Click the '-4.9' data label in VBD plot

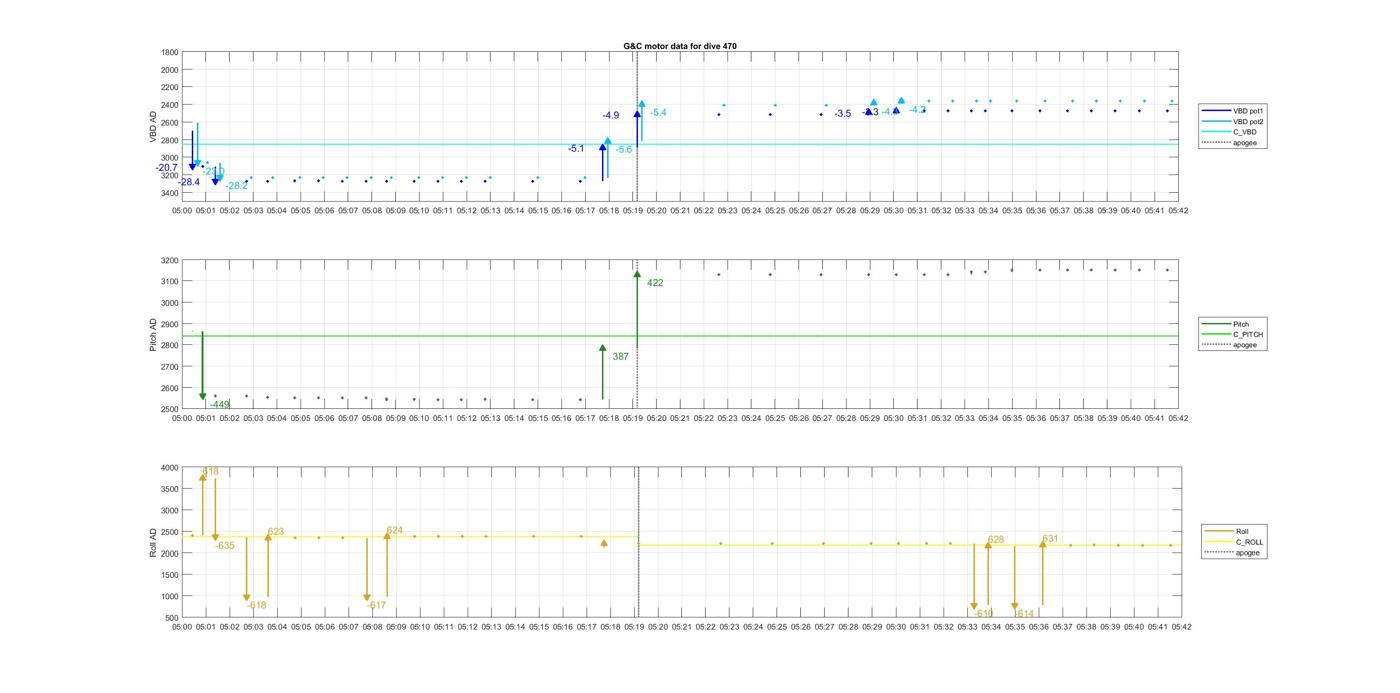(611, 116)
